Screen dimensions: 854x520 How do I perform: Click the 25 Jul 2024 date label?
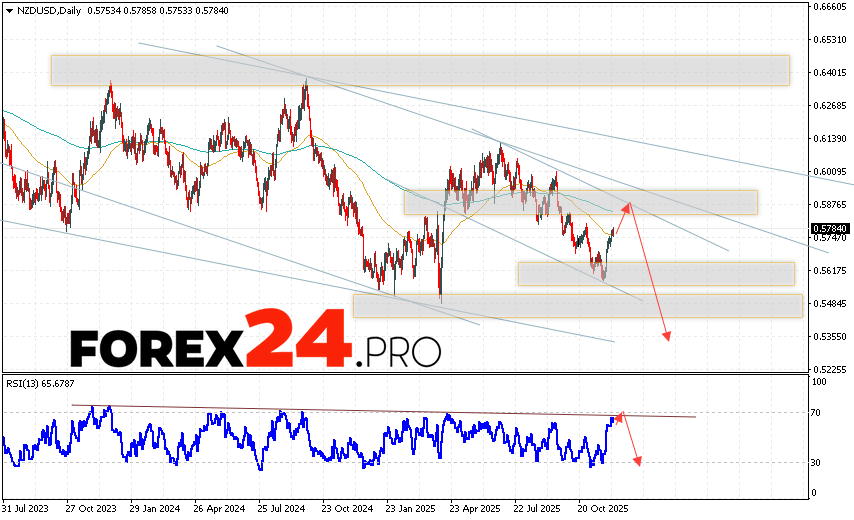279,507
